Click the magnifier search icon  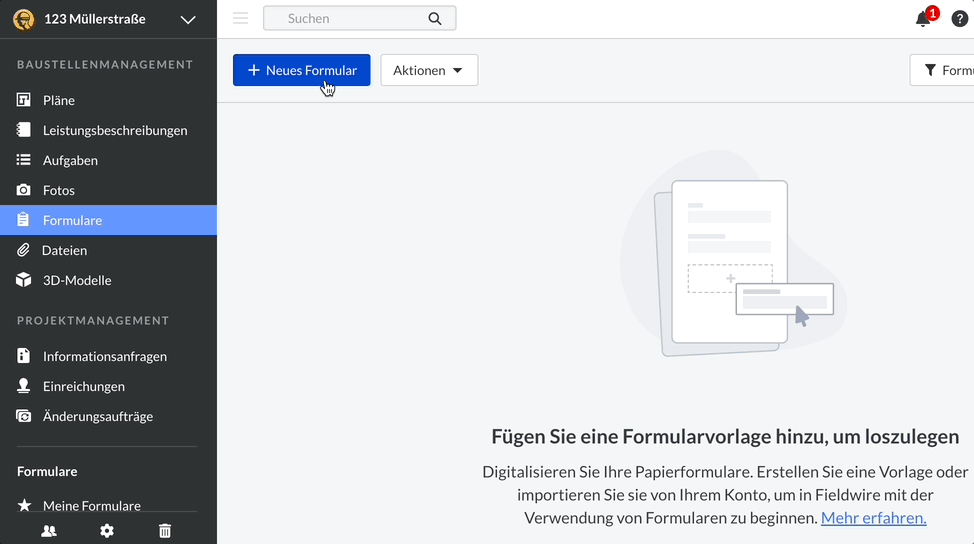click(435, 19)
